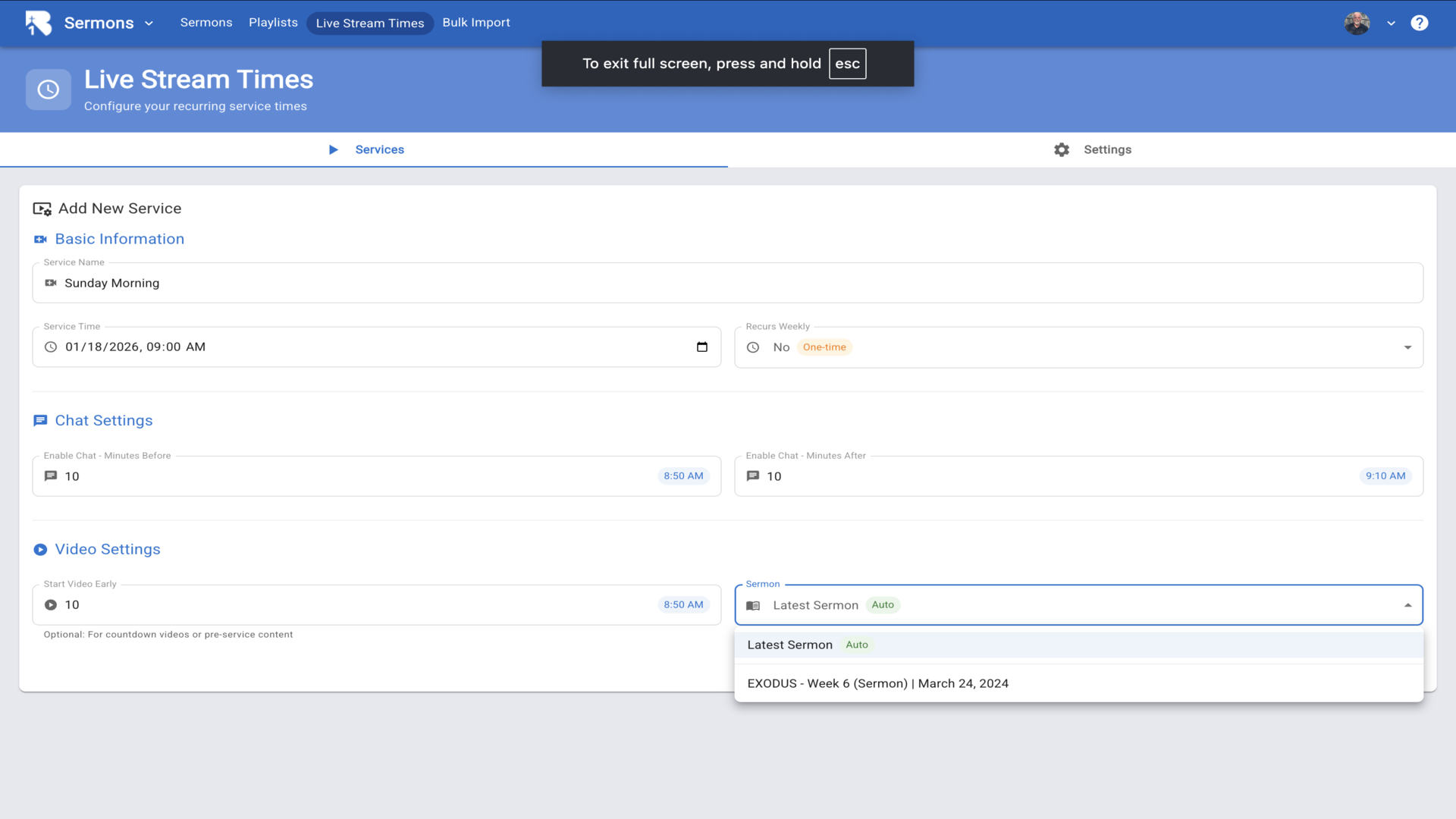Viewport: 1456px width, 819px height.
Task: Open the help question mark icon
Action: 1419,23
